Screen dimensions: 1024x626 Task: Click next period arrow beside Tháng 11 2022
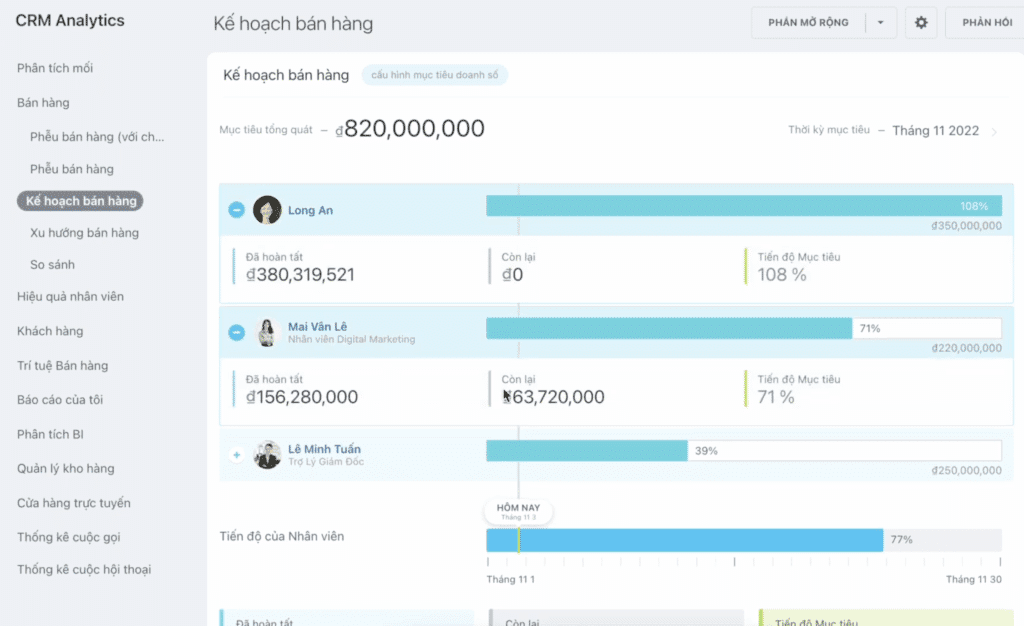pos(994,131)
